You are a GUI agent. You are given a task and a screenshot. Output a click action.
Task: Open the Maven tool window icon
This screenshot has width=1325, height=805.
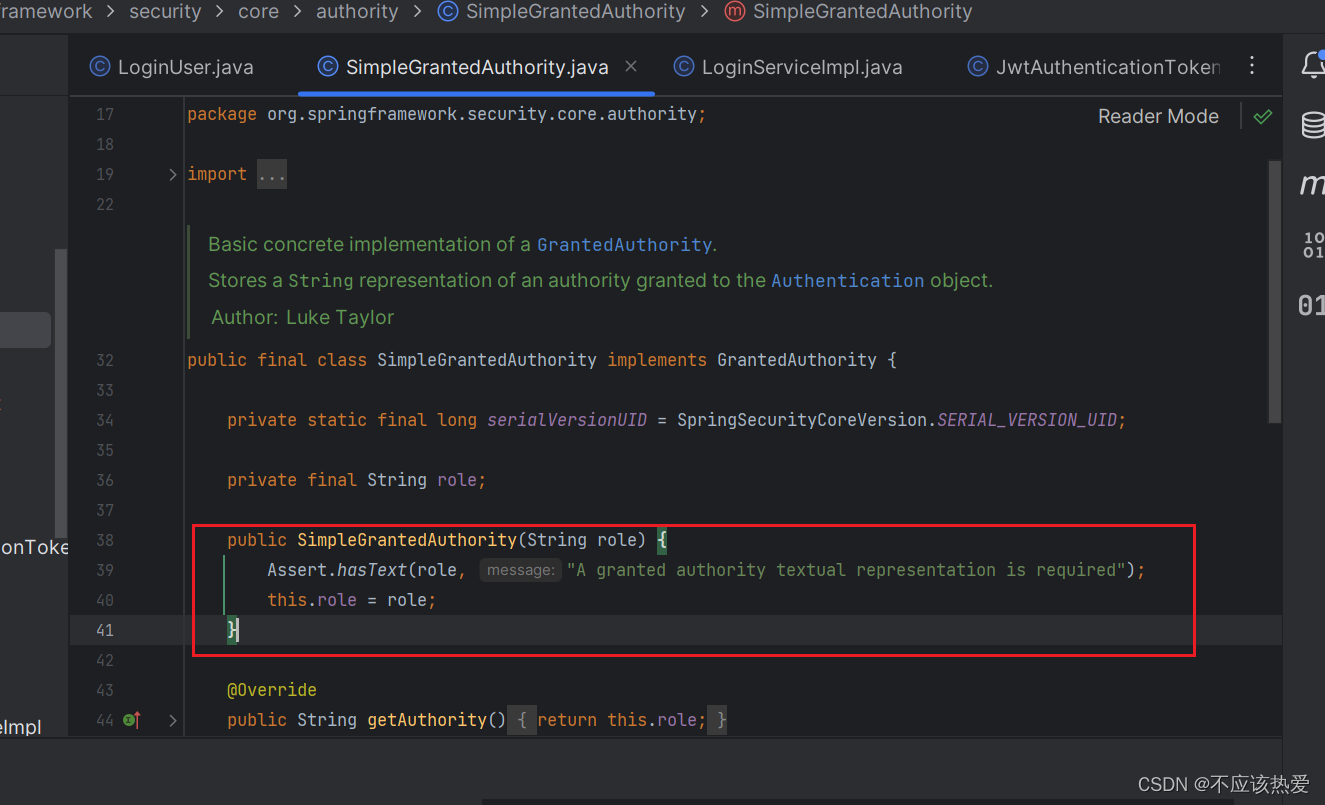pyautogui.click(x=1313, y=184)
